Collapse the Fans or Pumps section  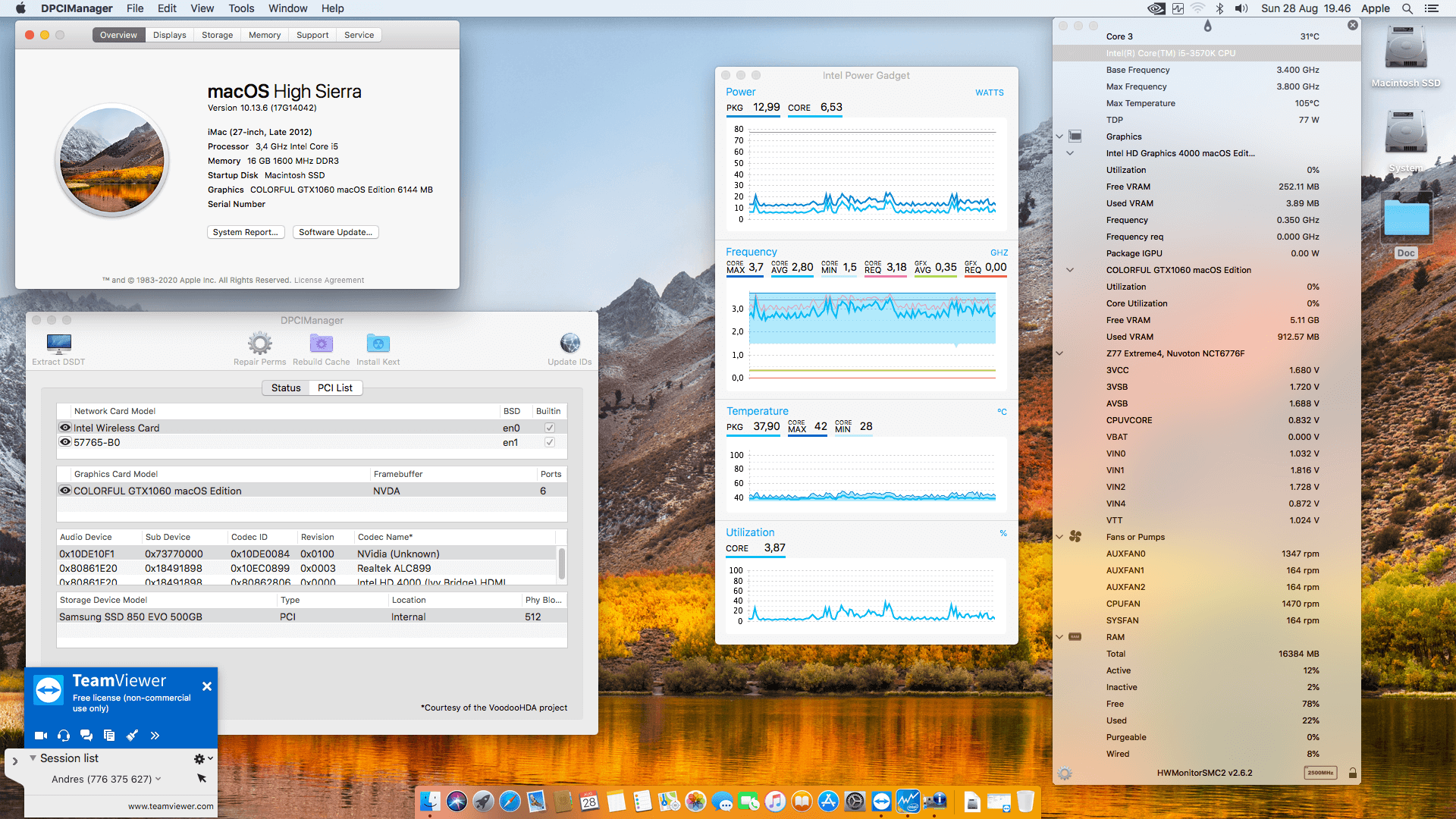tap(1059, 537)
